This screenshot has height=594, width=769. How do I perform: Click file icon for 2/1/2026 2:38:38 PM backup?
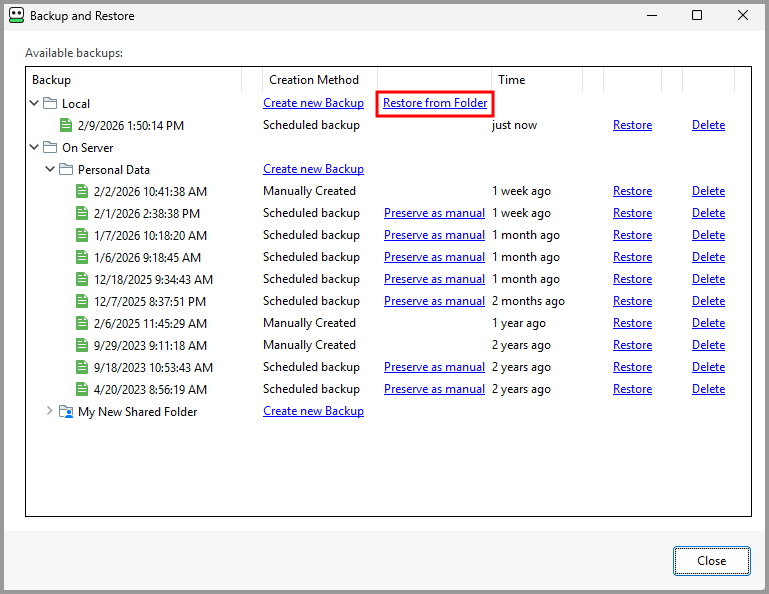point(82,213)
